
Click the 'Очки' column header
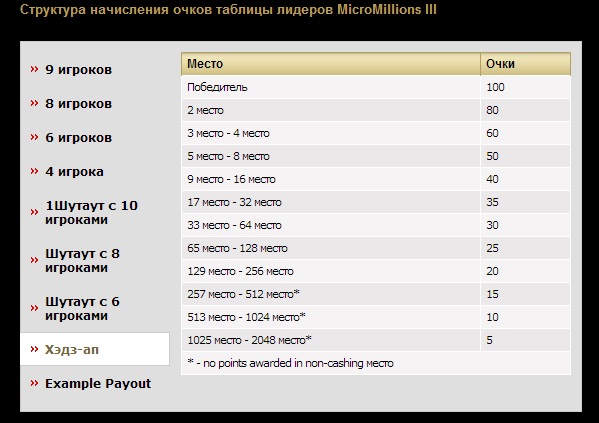(x=526, y=64)
